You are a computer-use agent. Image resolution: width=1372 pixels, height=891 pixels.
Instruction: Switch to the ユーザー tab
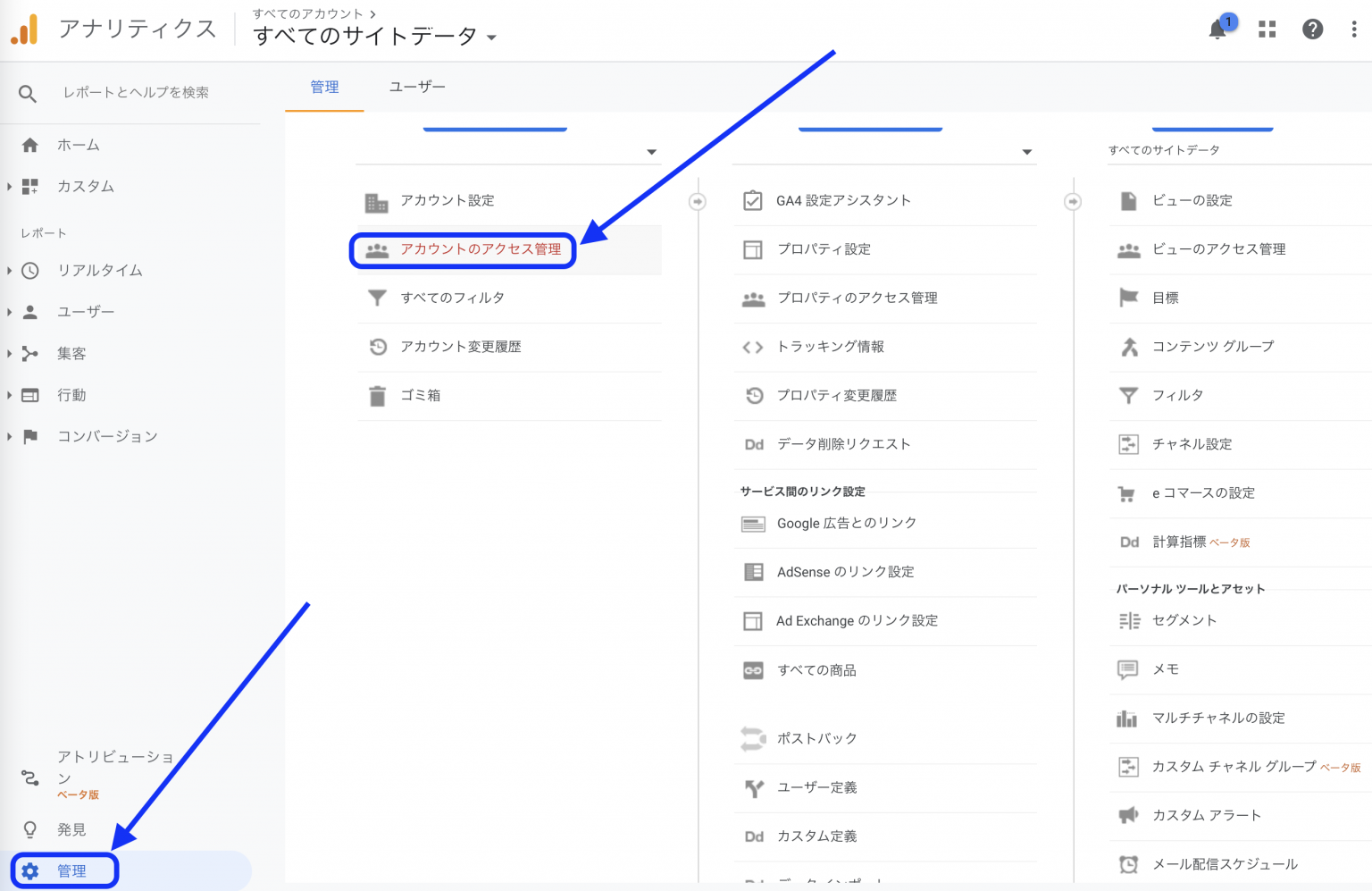click(x=417, y=87)
